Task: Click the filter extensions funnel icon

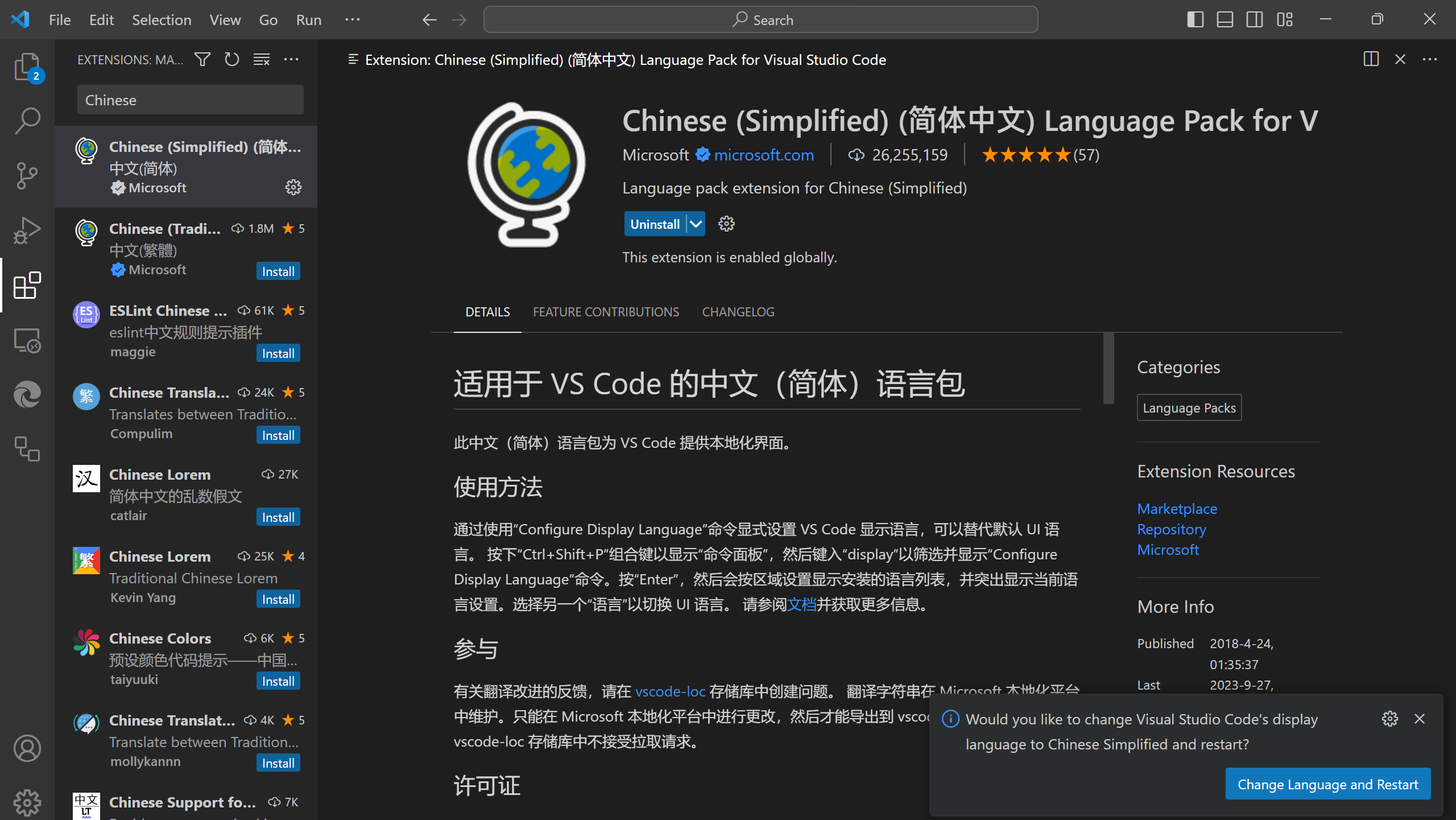Action: (202, 59)
